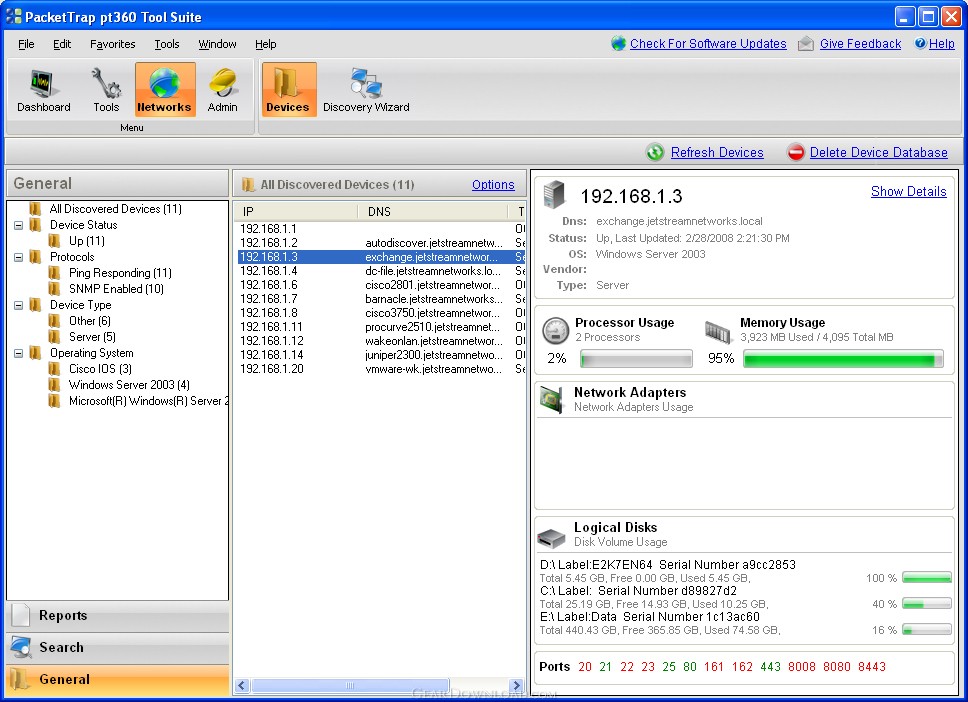
Task: Open the Dashboard view icon
Action: (42, 84)
